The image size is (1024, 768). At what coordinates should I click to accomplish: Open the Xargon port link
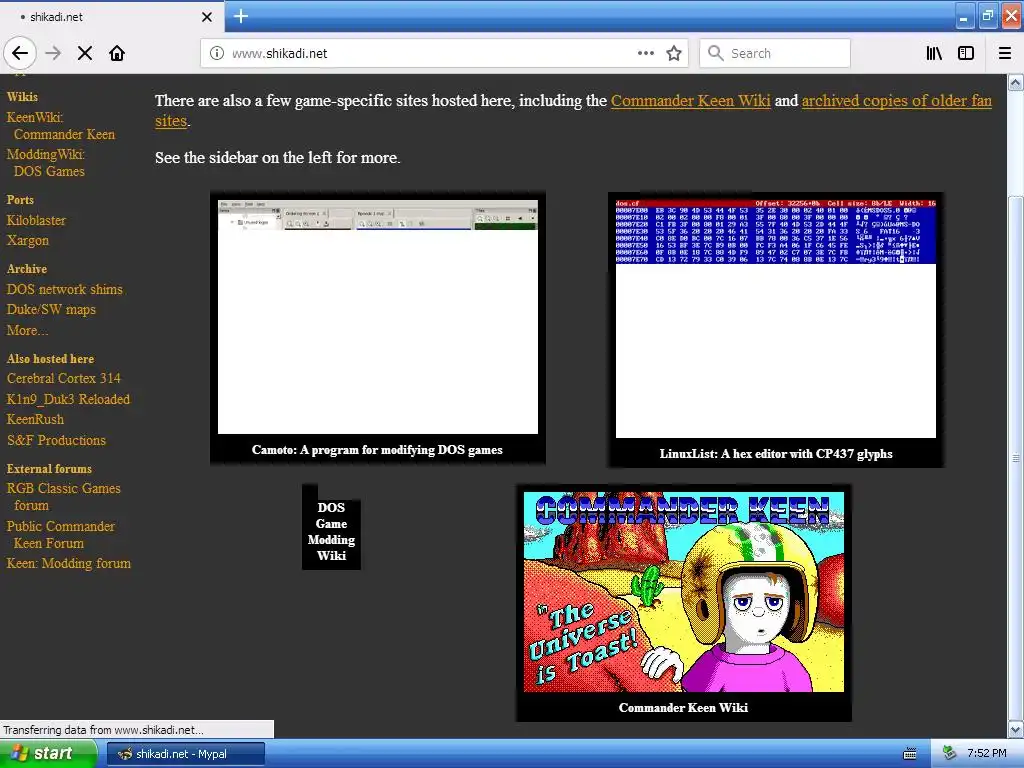point(27,240)
